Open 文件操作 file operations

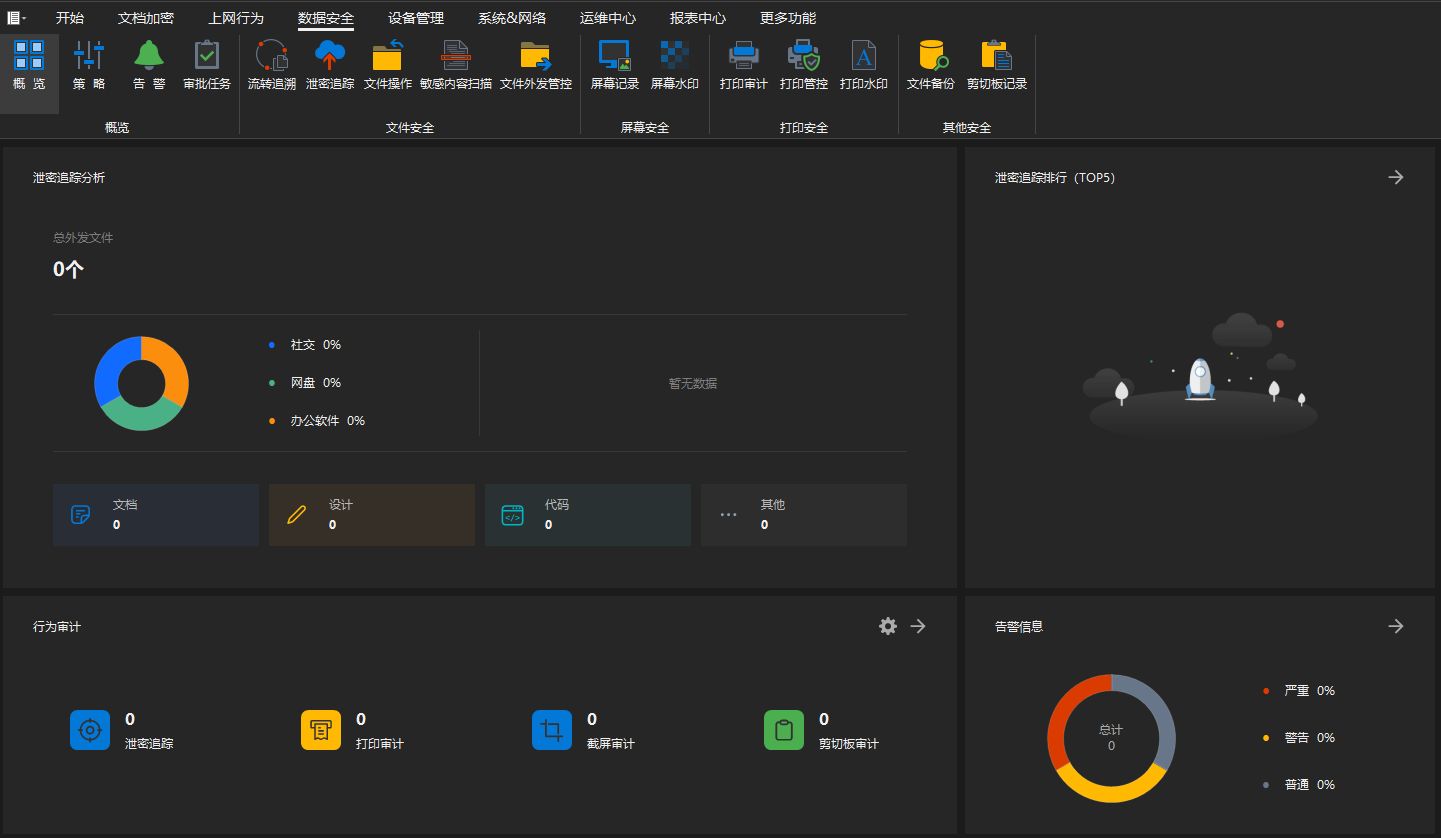click(388, 66)
